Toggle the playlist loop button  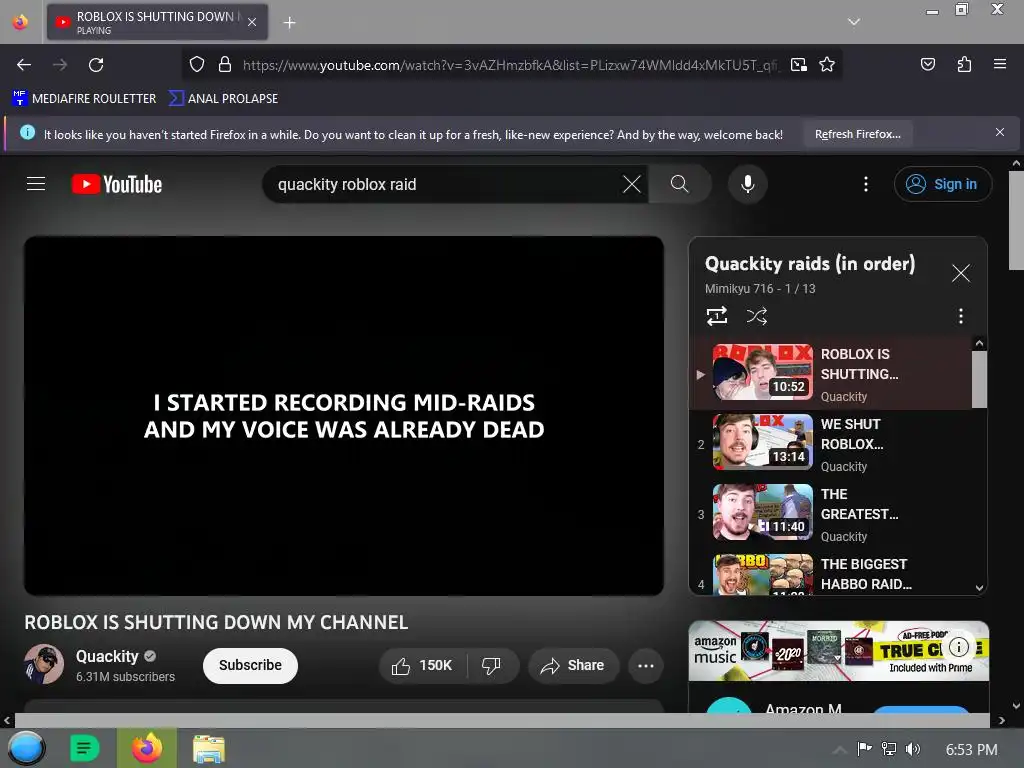[716, 316]
